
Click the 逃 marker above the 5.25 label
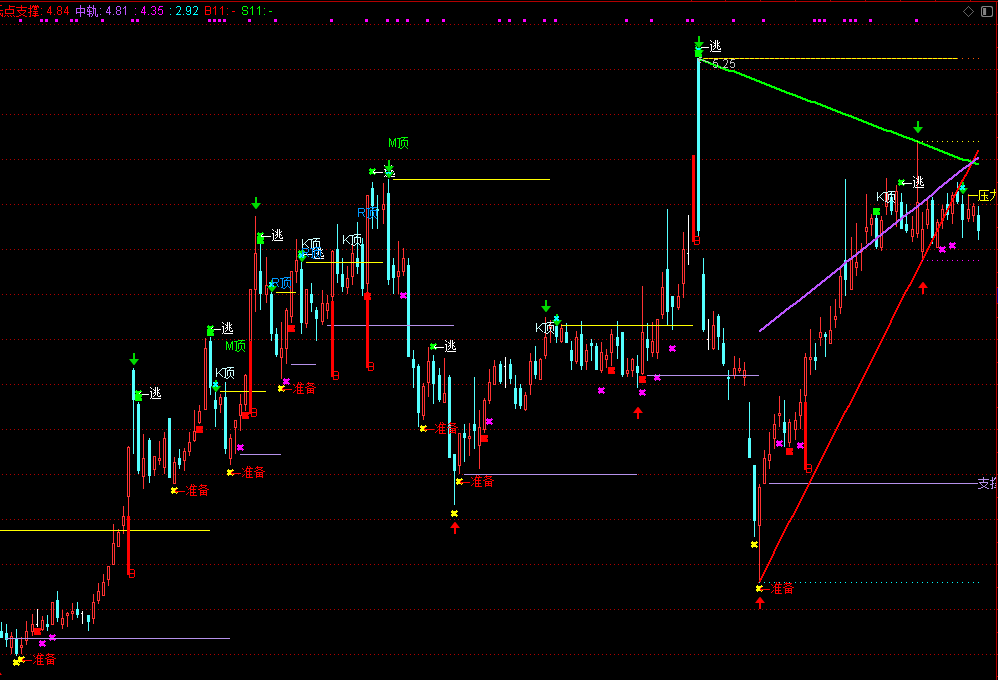pos(715,46)
